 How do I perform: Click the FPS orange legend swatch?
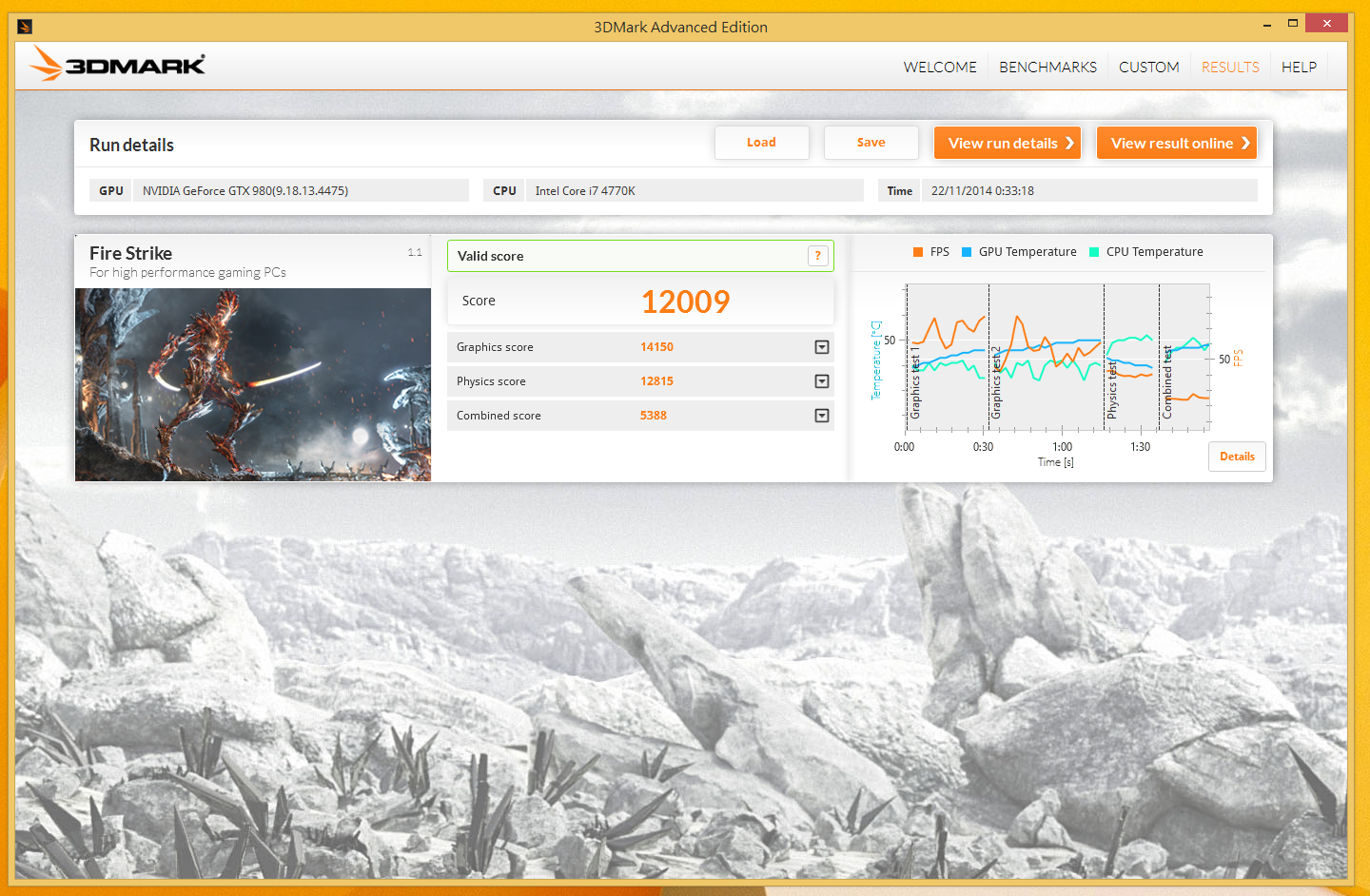918,252
